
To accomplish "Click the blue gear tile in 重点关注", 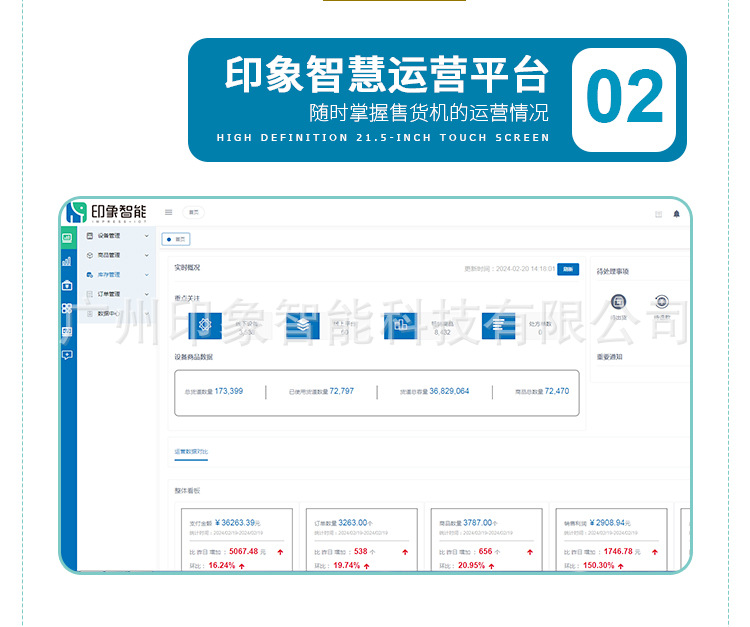I will pyautogui.click(x=205, y=326).
